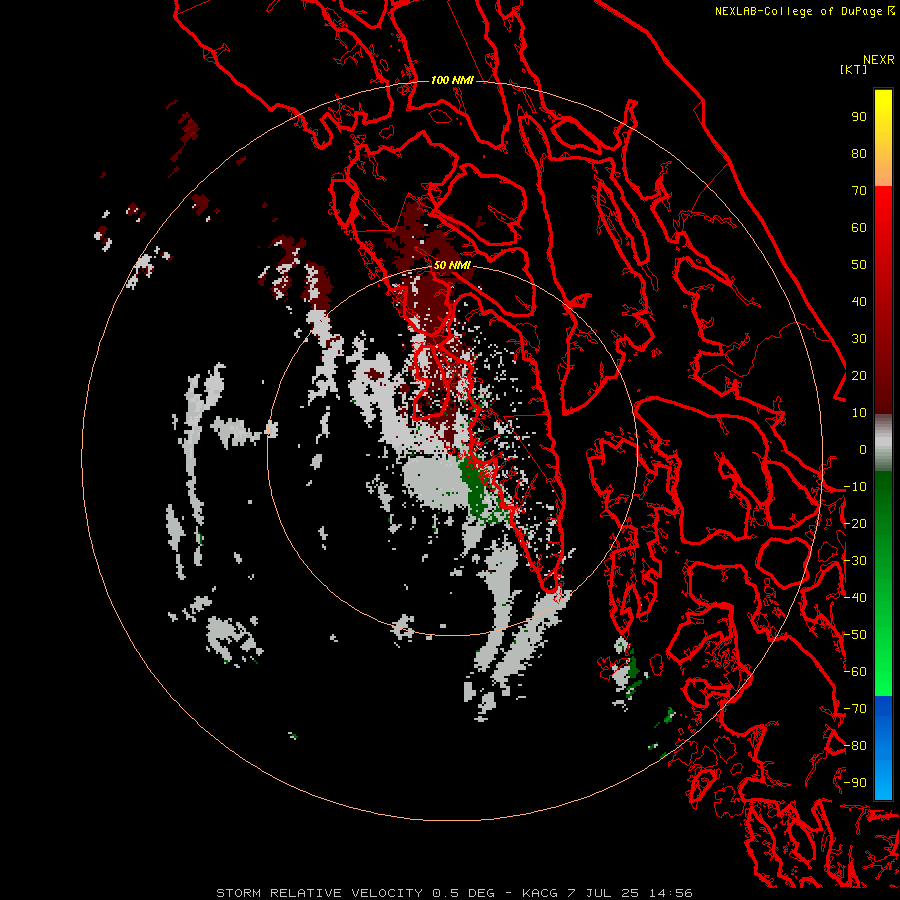Click the -40 value on velocity scale
The width and height of the screenshot is (900, 900).
click(855, 598)
